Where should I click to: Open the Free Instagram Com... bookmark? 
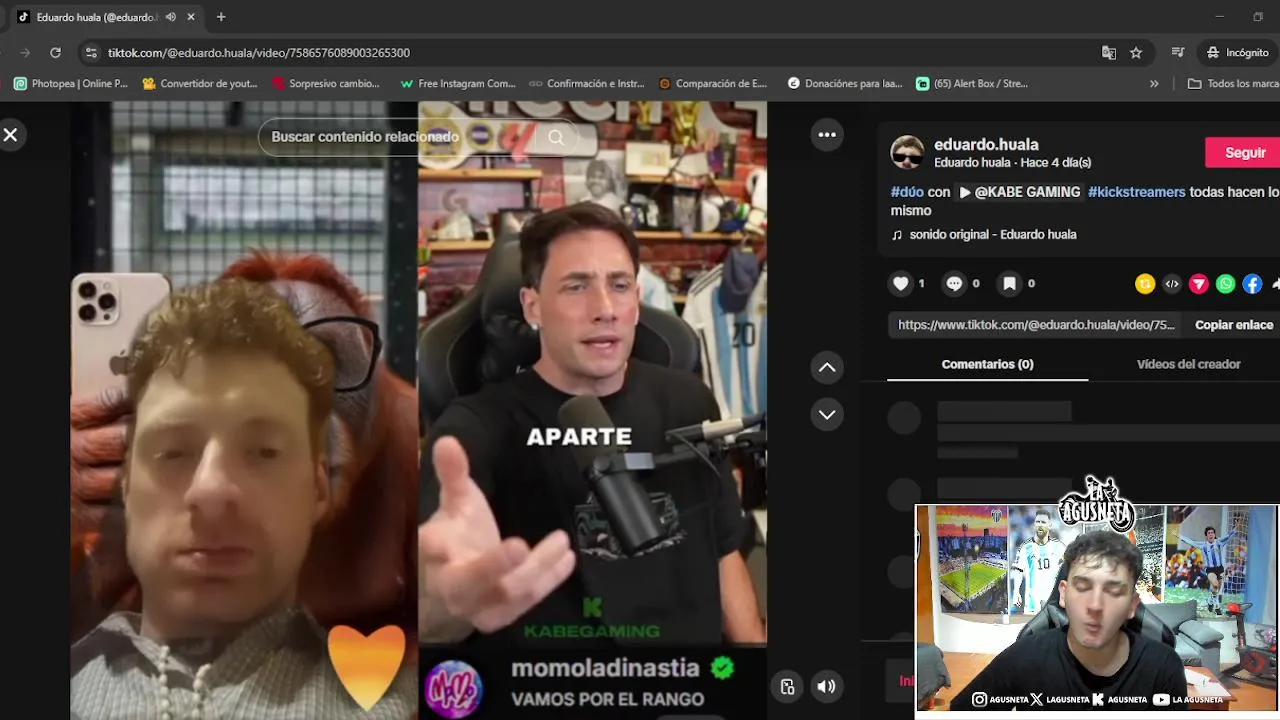click(x=457, y=84)
